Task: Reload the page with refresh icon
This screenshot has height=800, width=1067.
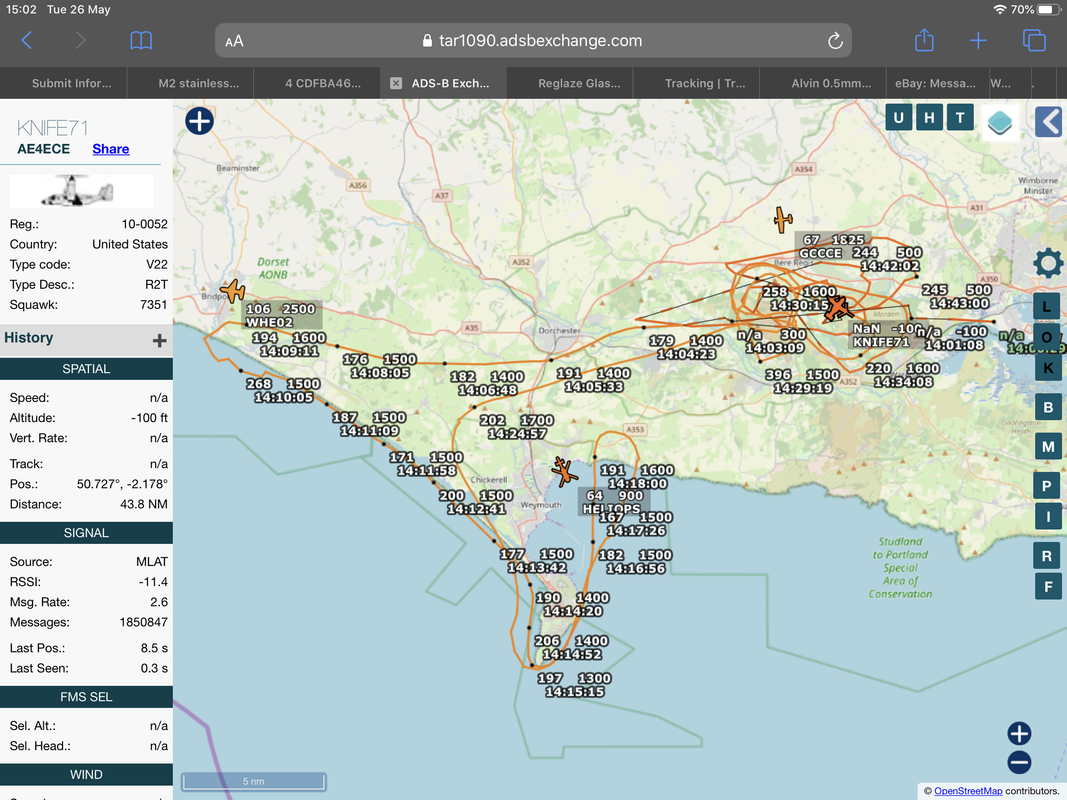Action: point(835,41)
